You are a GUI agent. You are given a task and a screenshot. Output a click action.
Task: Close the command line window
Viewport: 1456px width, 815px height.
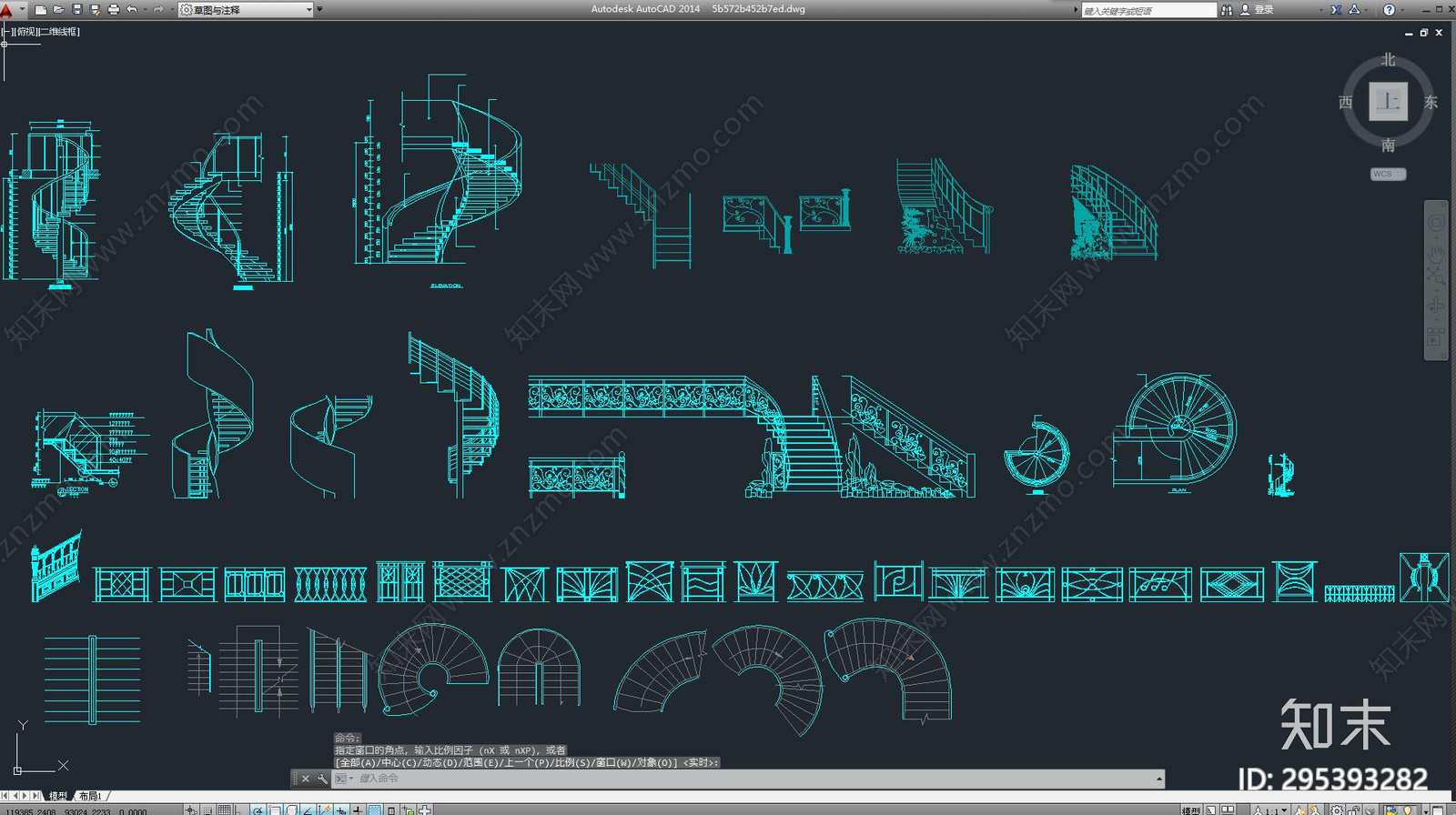click(x=306, y=779)
